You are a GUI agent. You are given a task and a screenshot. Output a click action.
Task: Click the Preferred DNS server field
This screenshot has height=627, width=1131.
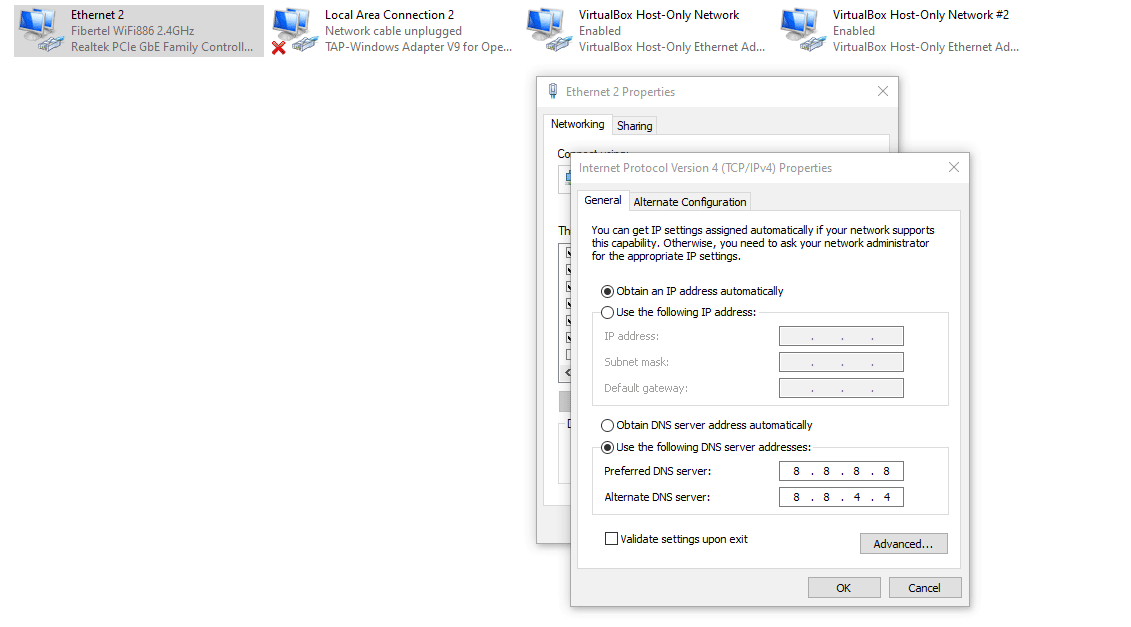click(x=841, y=470)
